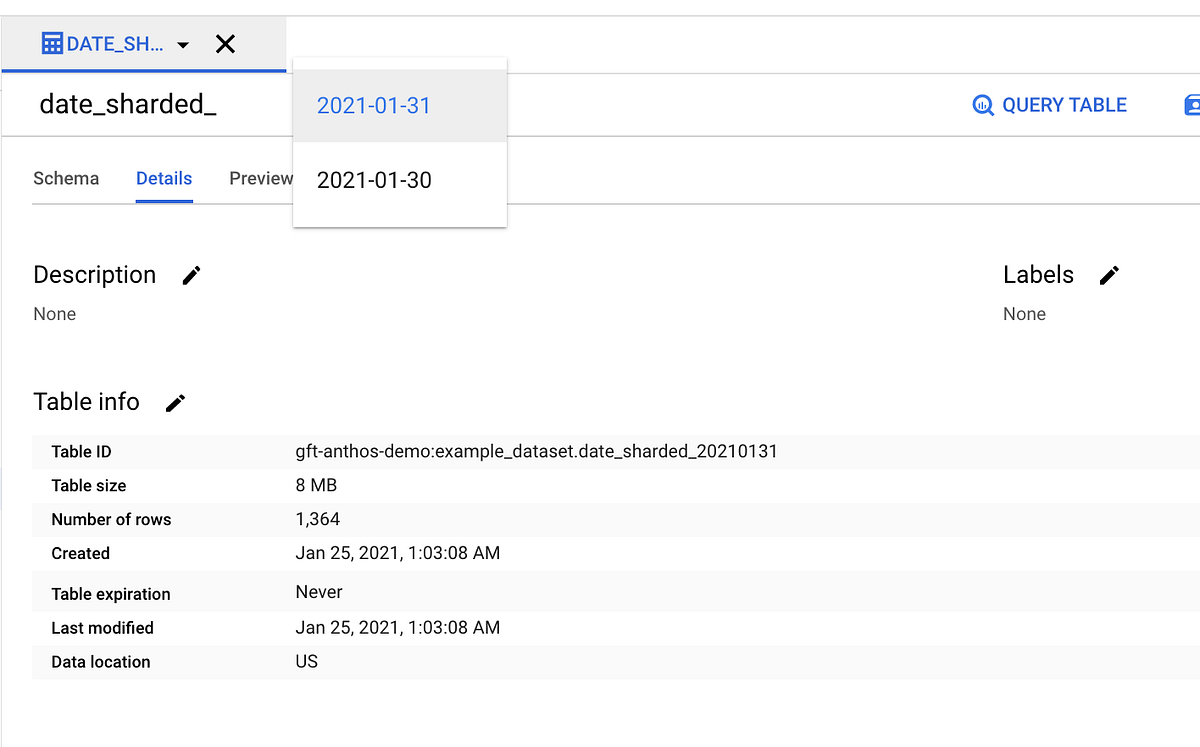Select the Table ID value text

(x=537, y=451)
